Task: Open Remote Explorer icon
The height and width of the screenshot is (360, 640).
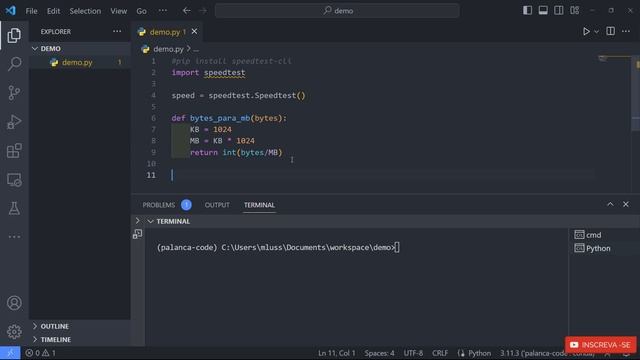Action: (14, 180)
